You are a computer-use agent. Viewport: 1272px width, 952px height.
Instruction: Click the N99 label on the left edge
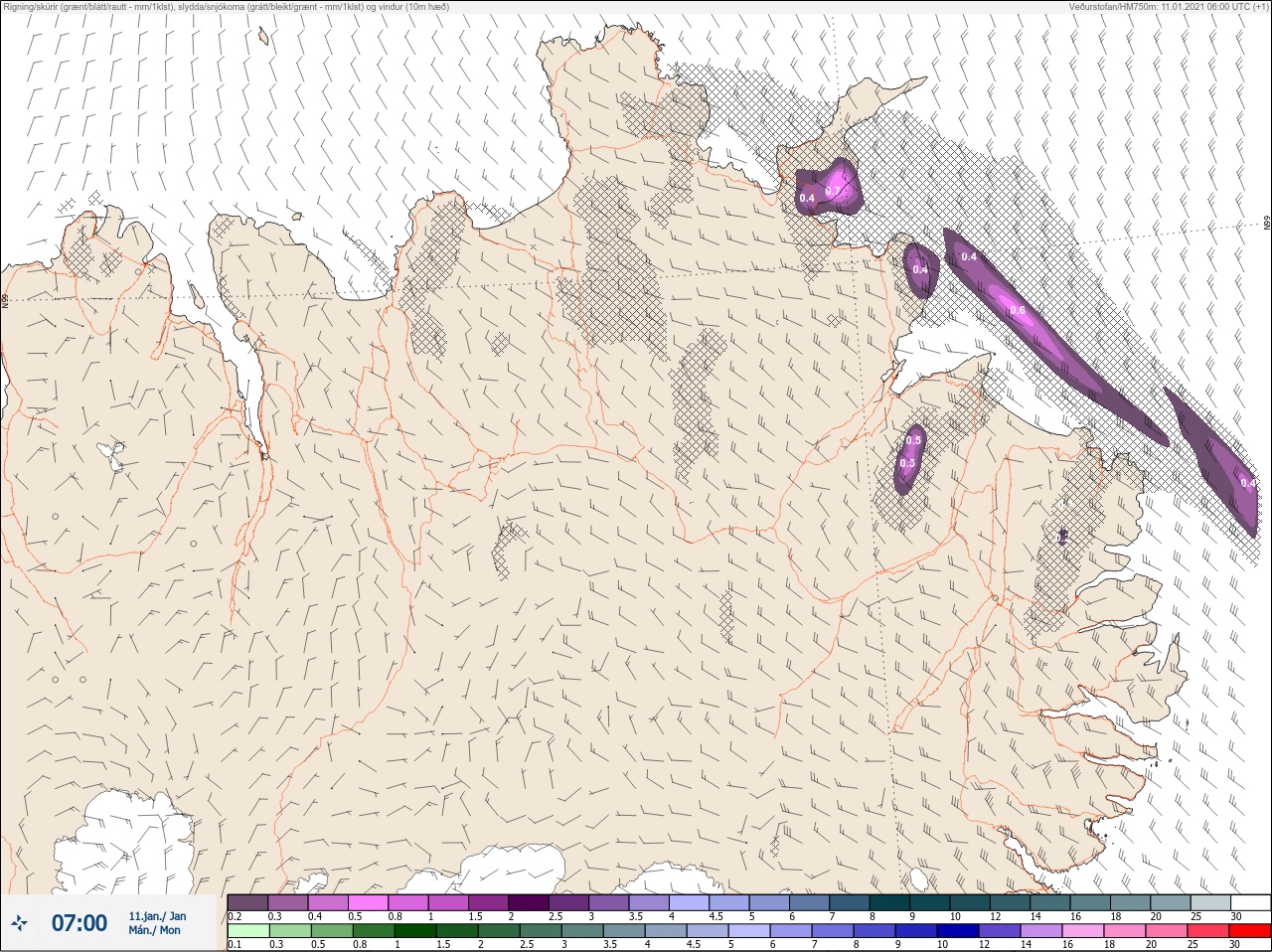click(x=5, y=299)
